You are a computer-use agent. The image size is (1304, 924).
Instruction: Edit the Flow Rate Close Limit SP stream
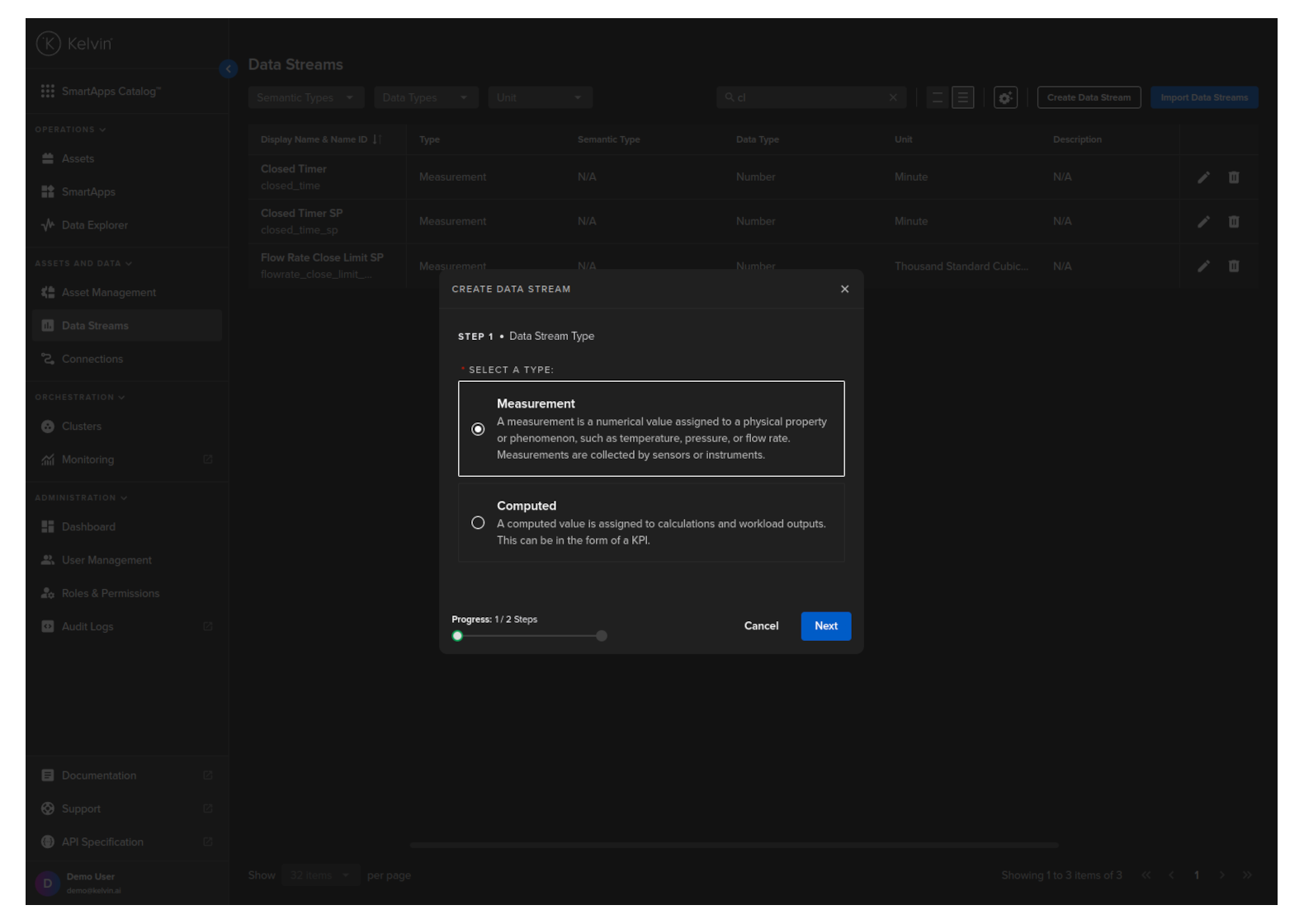1203,266
